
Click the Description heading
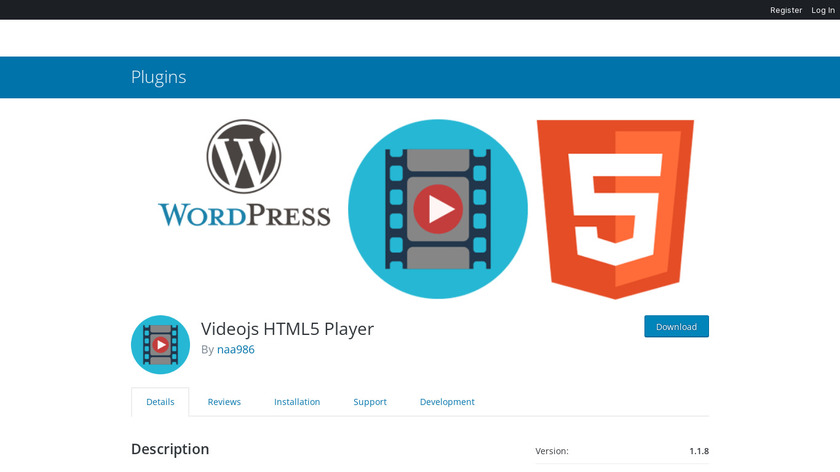(170, 449)
